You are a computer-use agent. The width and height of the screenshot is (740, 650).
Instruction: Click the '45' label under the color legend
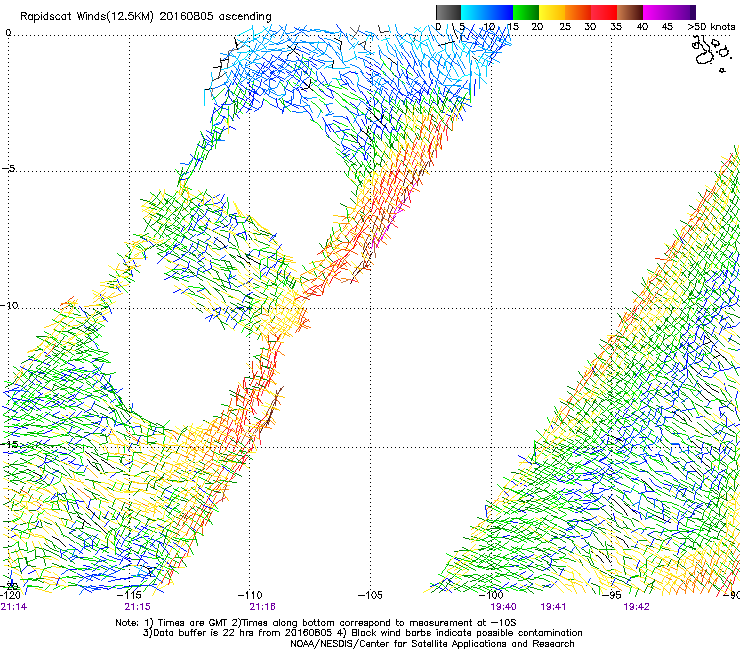pos(667,27)
